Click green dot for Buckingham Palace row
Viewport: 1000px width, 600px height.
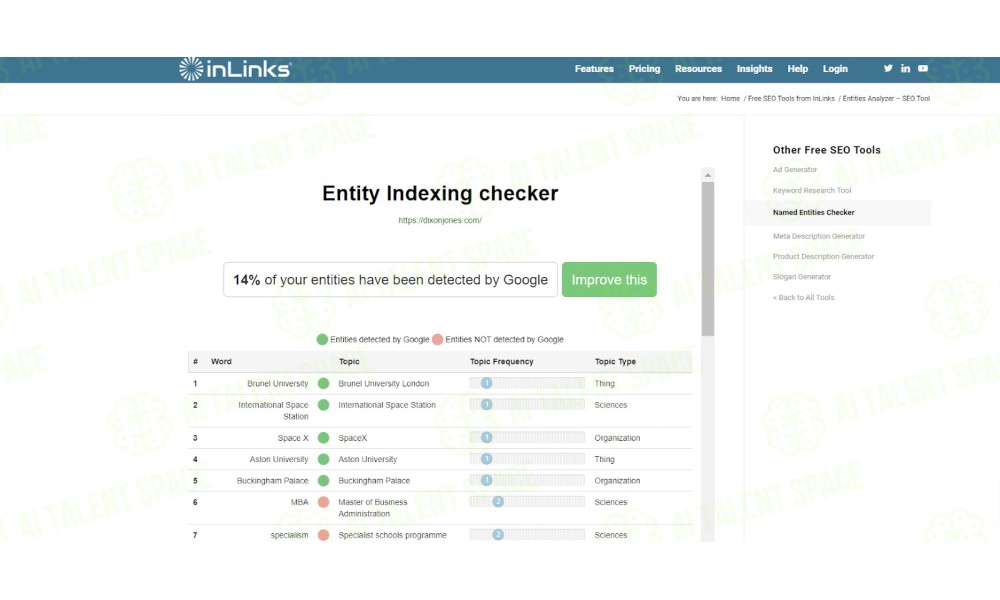point(323,481)
